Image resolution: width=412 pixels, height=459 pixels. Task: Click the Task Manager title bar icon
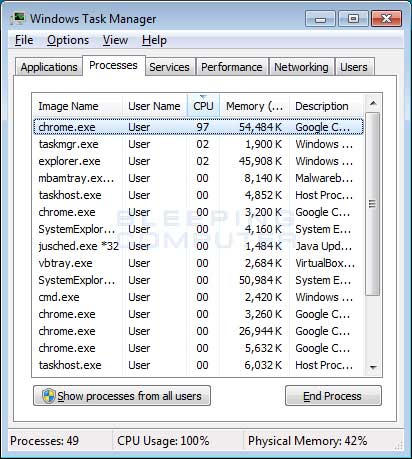[x=17, y=18]
